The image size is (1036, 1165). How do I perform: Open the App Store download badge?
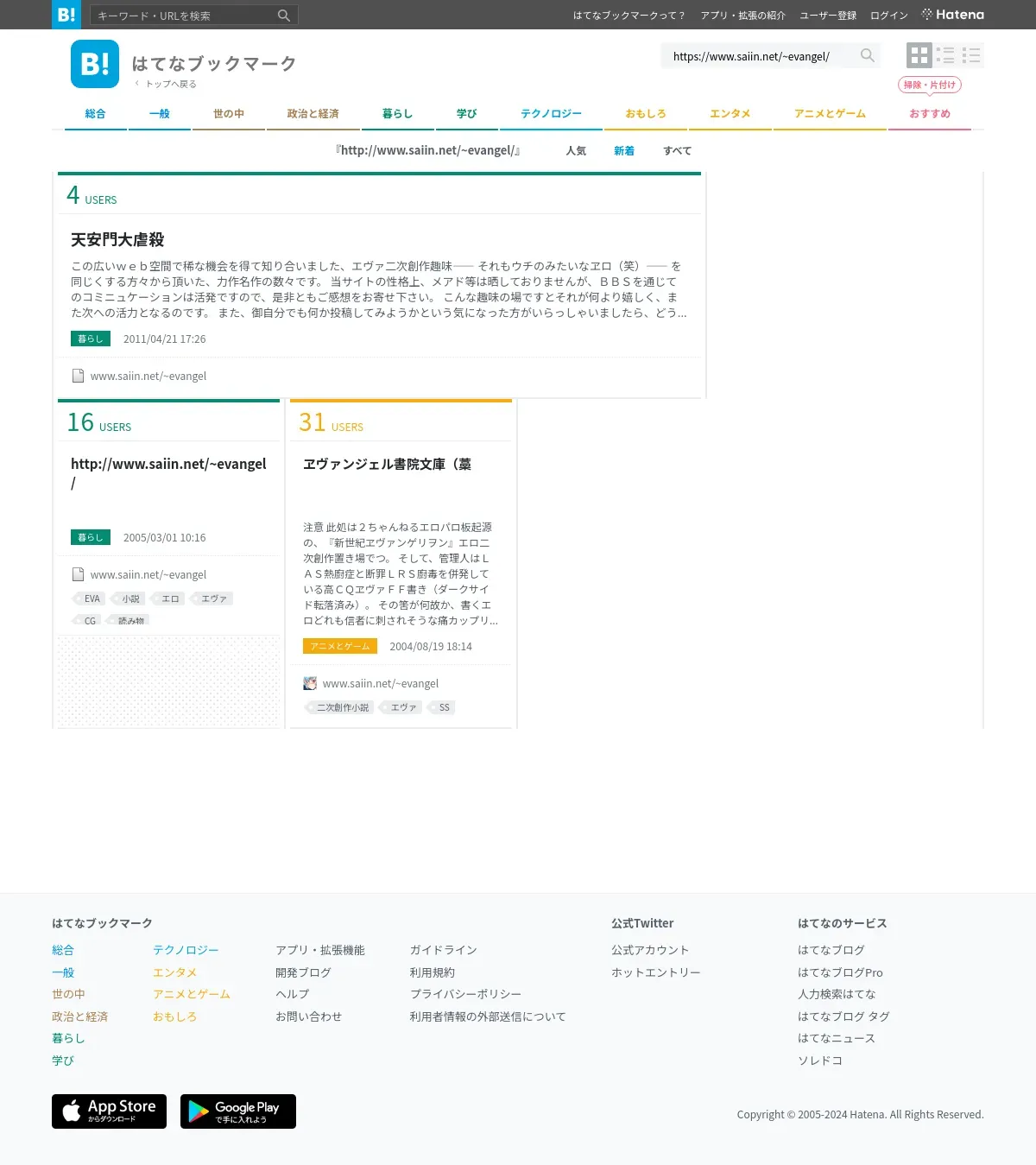109,1111
